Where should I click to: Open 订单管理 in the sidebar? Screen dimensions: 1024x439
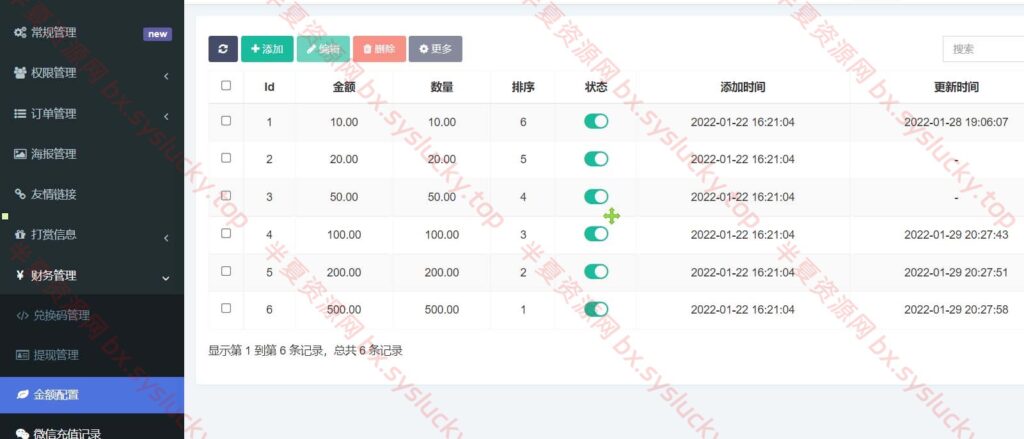point(91,114)
